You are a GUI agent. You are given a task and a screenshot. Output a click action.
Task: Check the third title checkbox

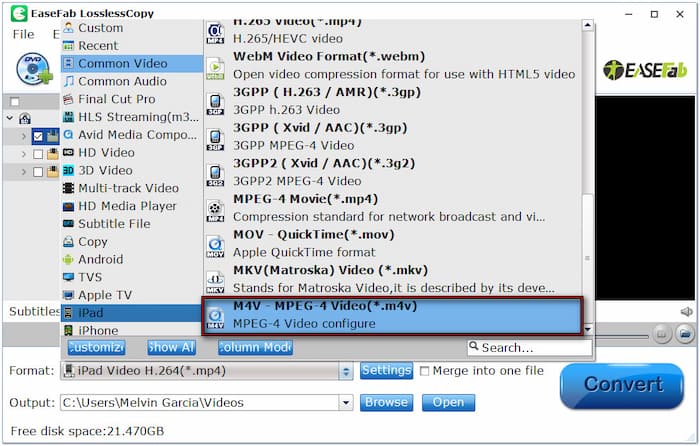38,172
